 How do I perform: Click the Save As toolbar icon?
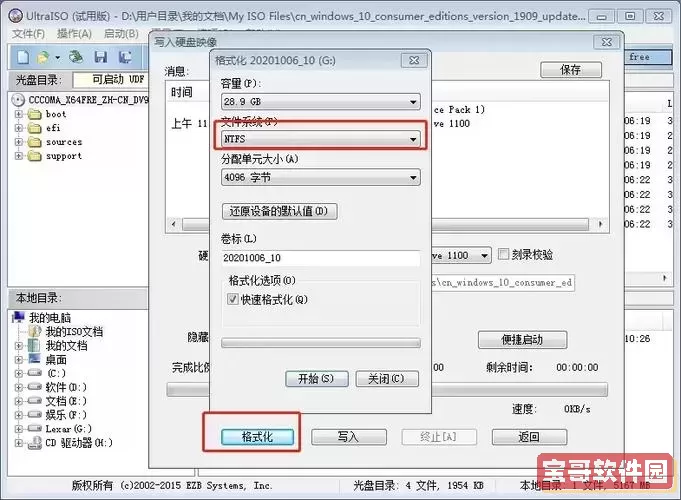[x=125, y=57]
